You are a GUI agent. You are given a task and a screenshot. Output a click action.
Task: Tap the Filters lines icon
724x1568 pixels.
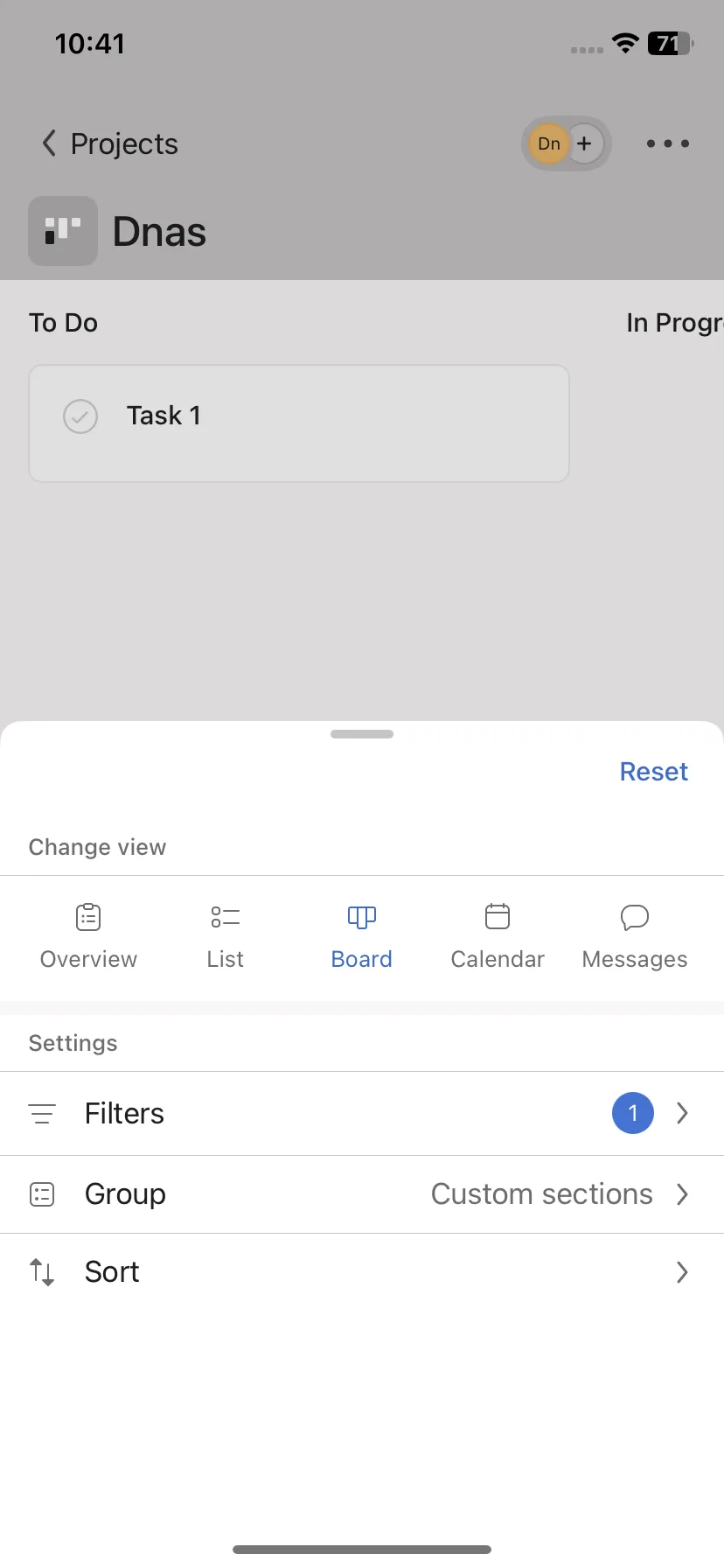pos(42,1114)
